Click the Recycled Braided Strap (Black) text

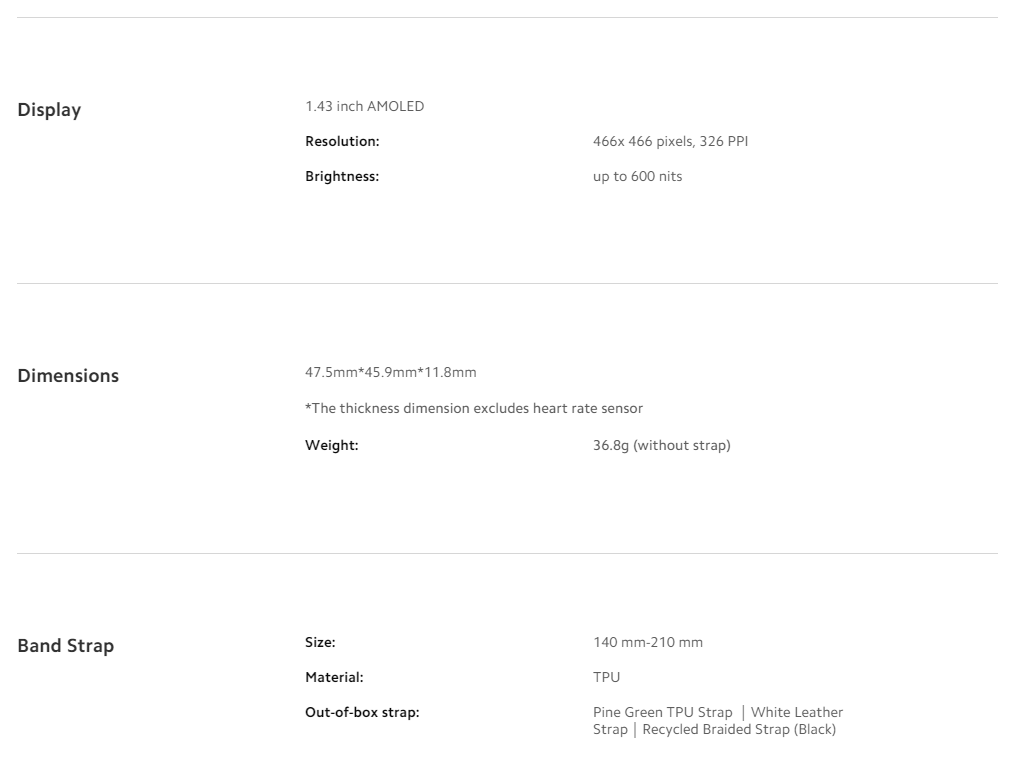[739, 729]
